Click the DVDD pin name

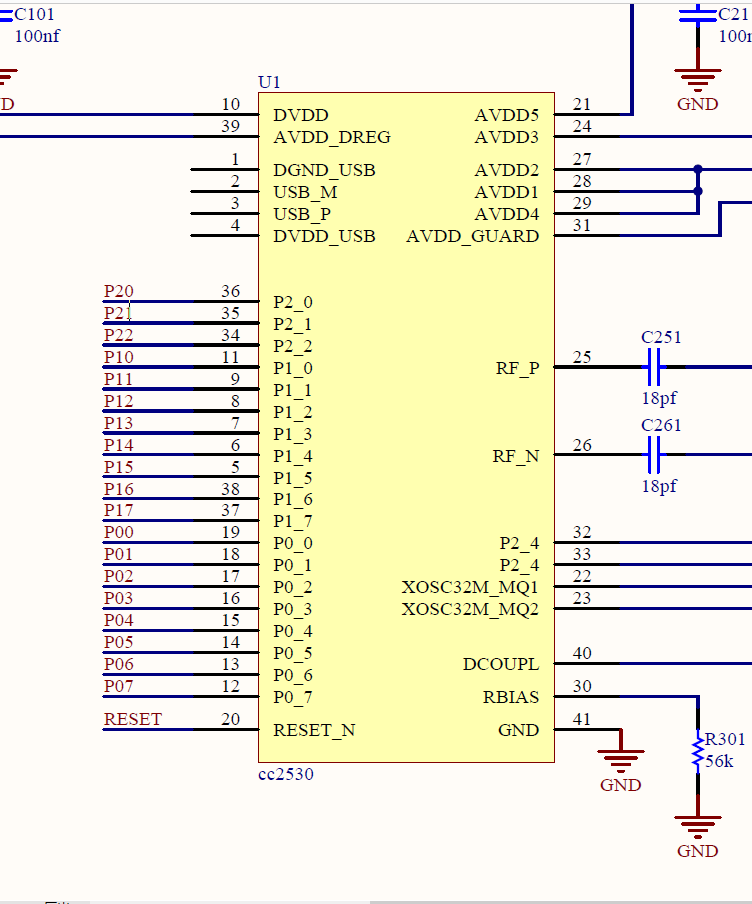pyautogui.click(x=301, y=115)
